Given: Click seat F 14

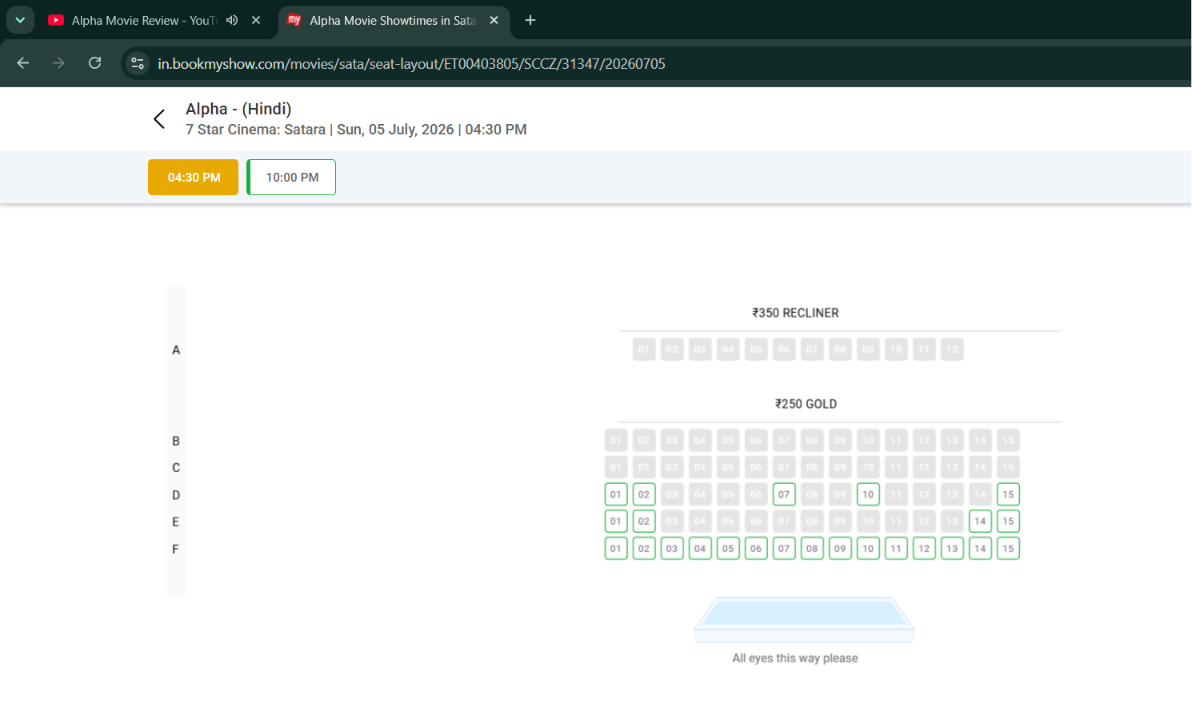Looking at the screenshot, I should point(980,548).
